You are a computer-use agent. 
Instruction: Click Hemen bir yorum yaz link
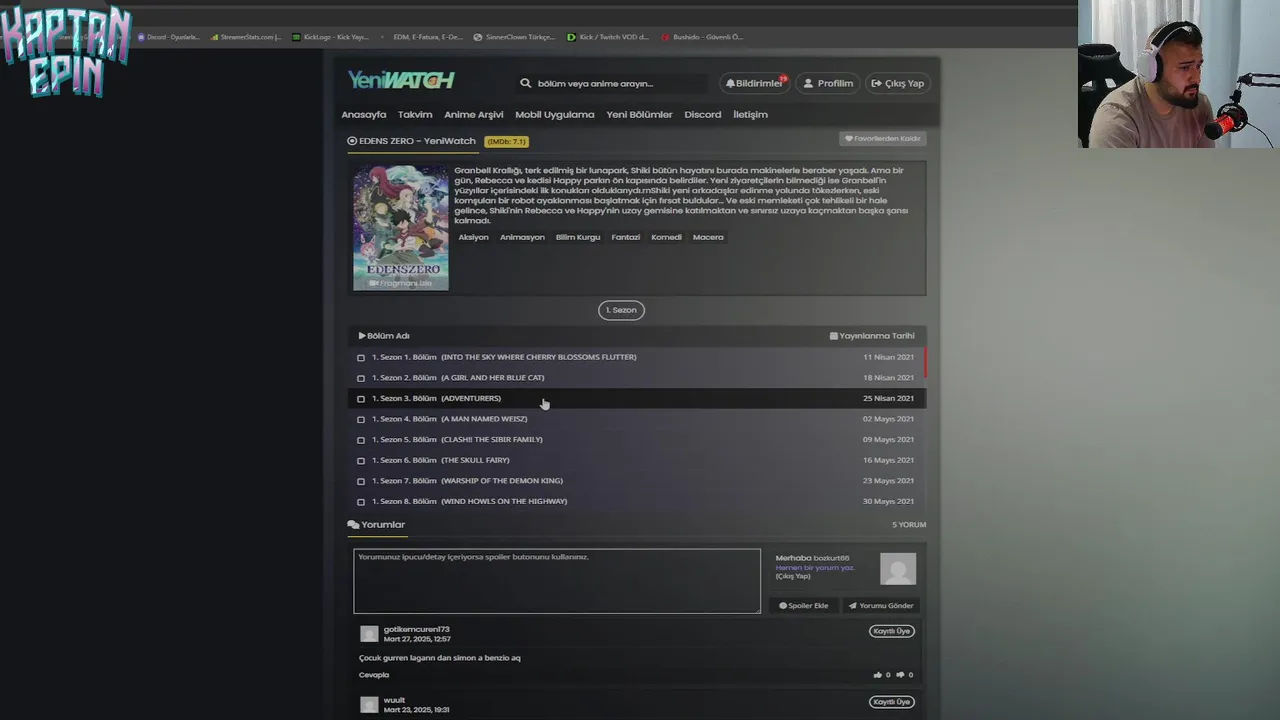[x=815, y=567]
